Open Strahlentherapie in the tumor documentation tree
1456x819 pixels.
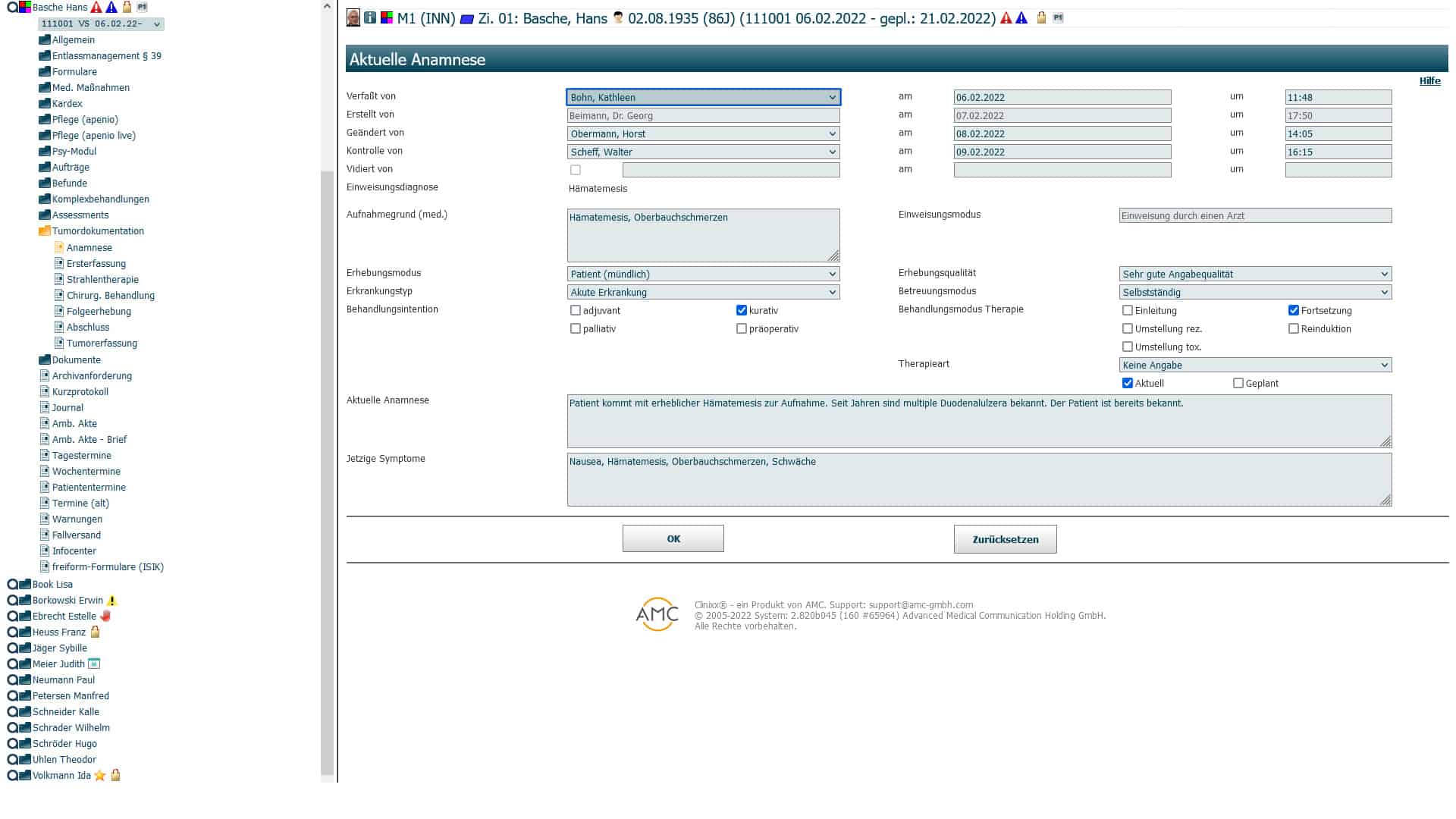[102, 280]
